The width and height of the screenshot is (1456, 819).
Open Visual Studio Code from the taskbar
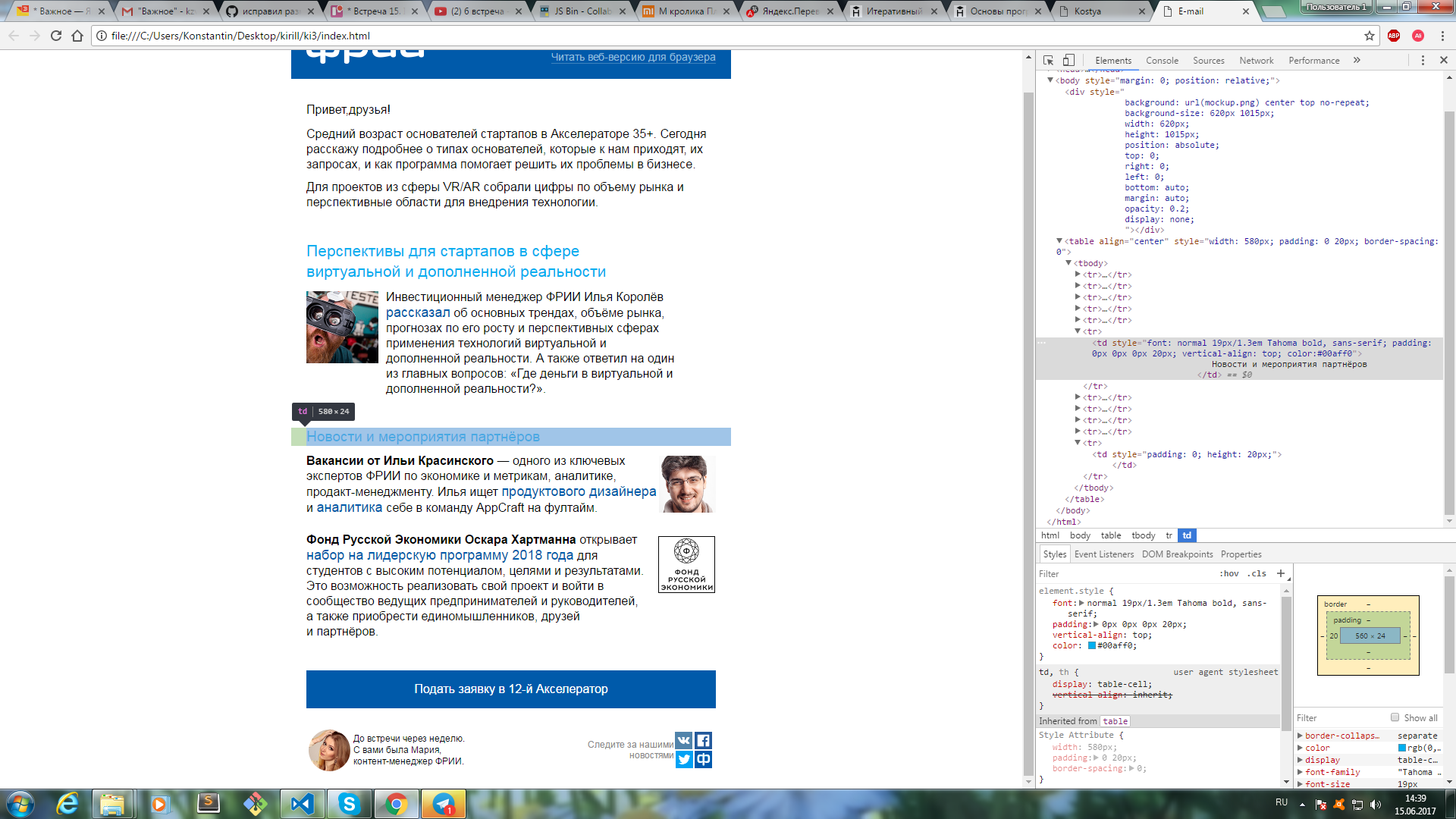[302, 804]
